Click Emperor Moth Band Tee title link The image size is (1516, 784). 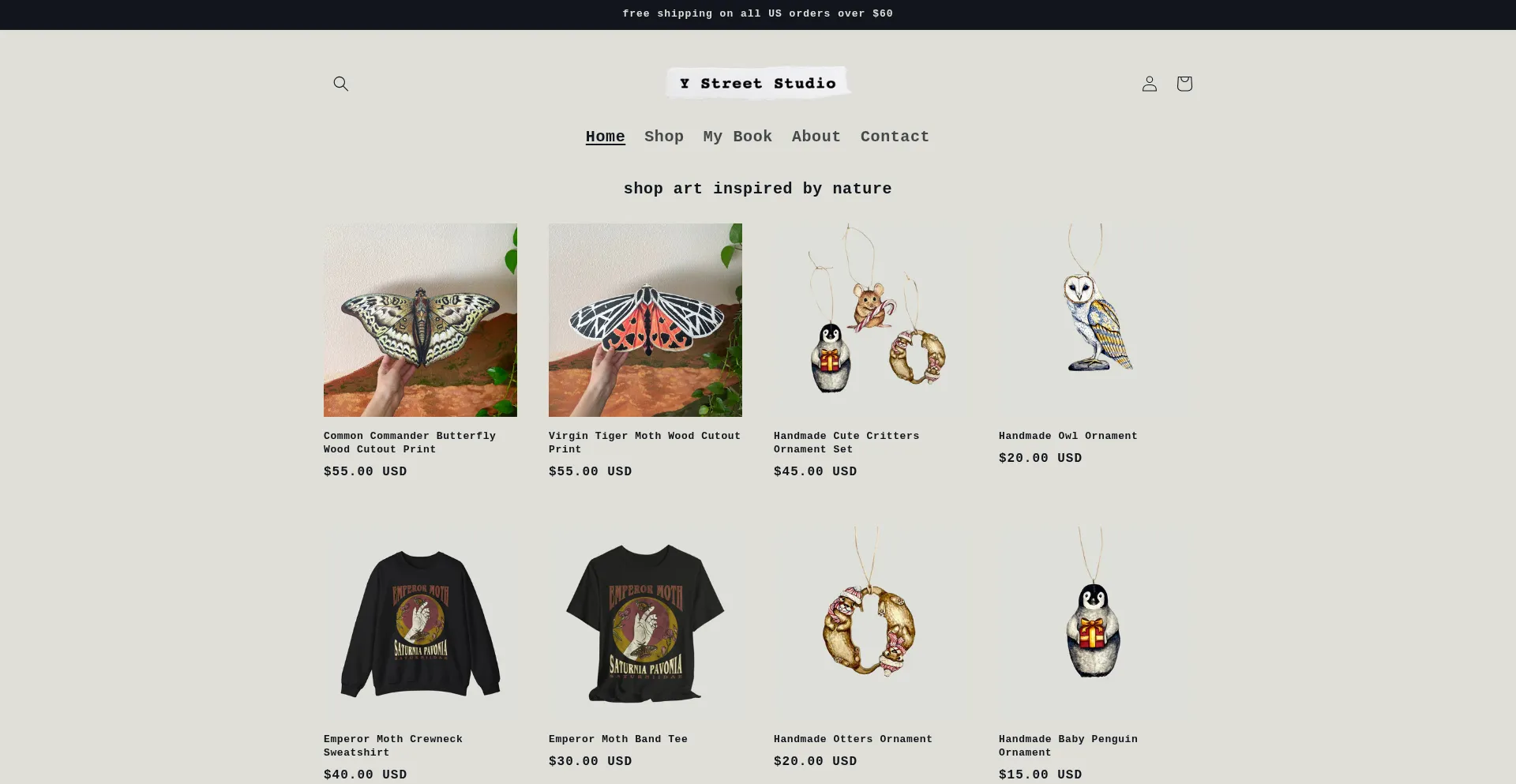click(x=618, y=739)
